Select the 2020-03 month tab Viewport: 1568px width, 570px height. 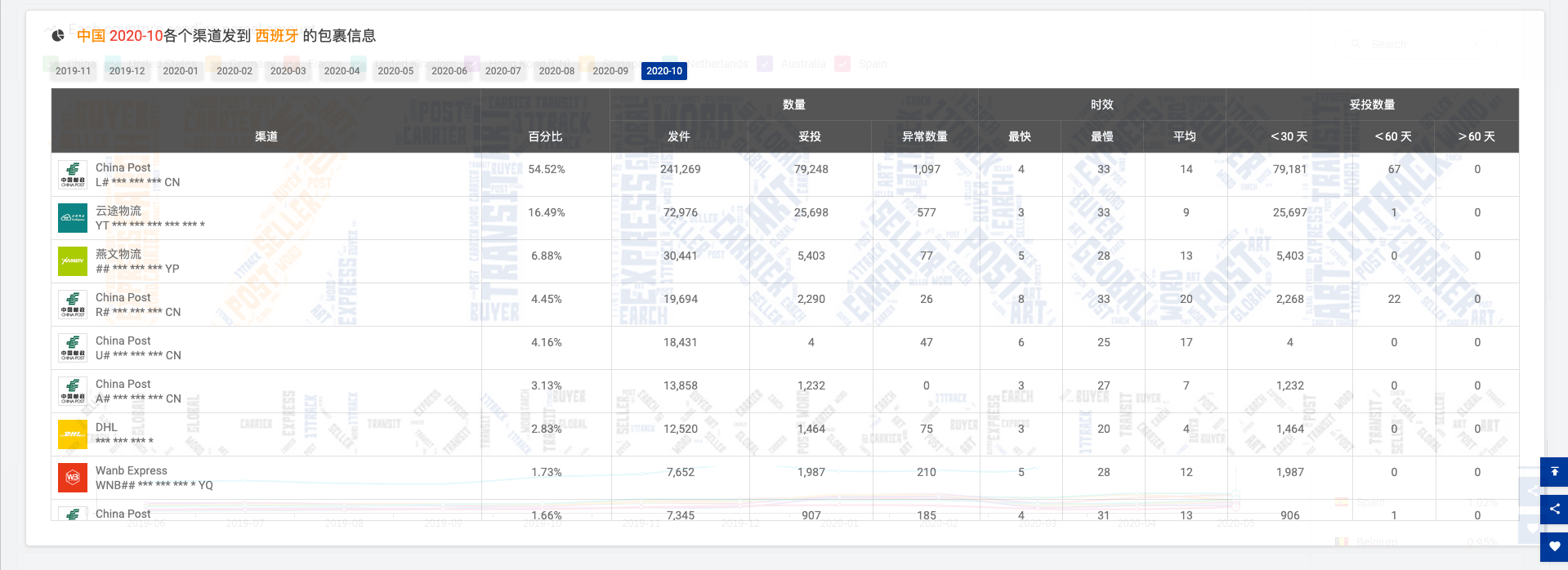click(288, 71)
